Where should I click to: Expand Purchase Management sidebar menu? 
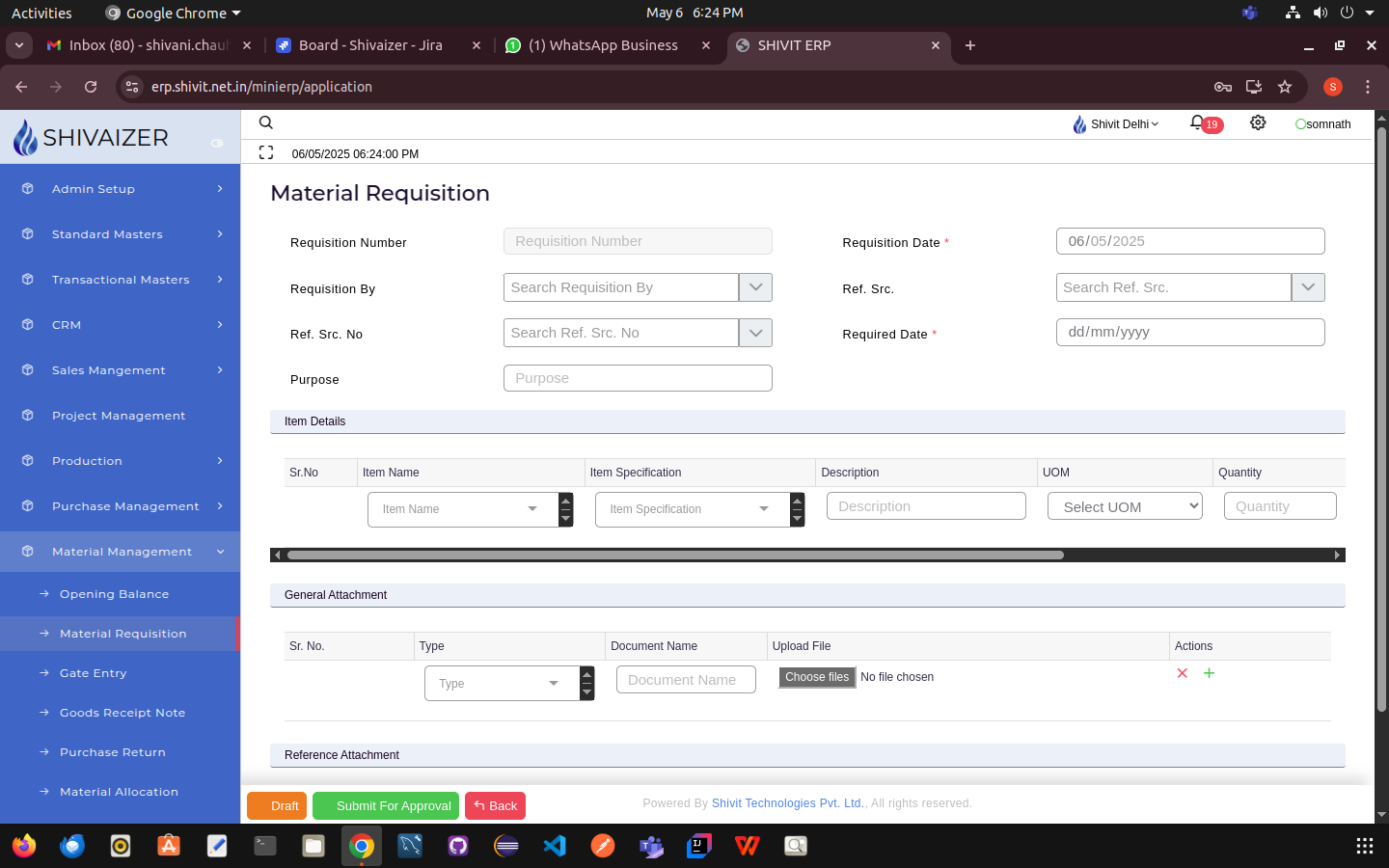click(125, 506)
